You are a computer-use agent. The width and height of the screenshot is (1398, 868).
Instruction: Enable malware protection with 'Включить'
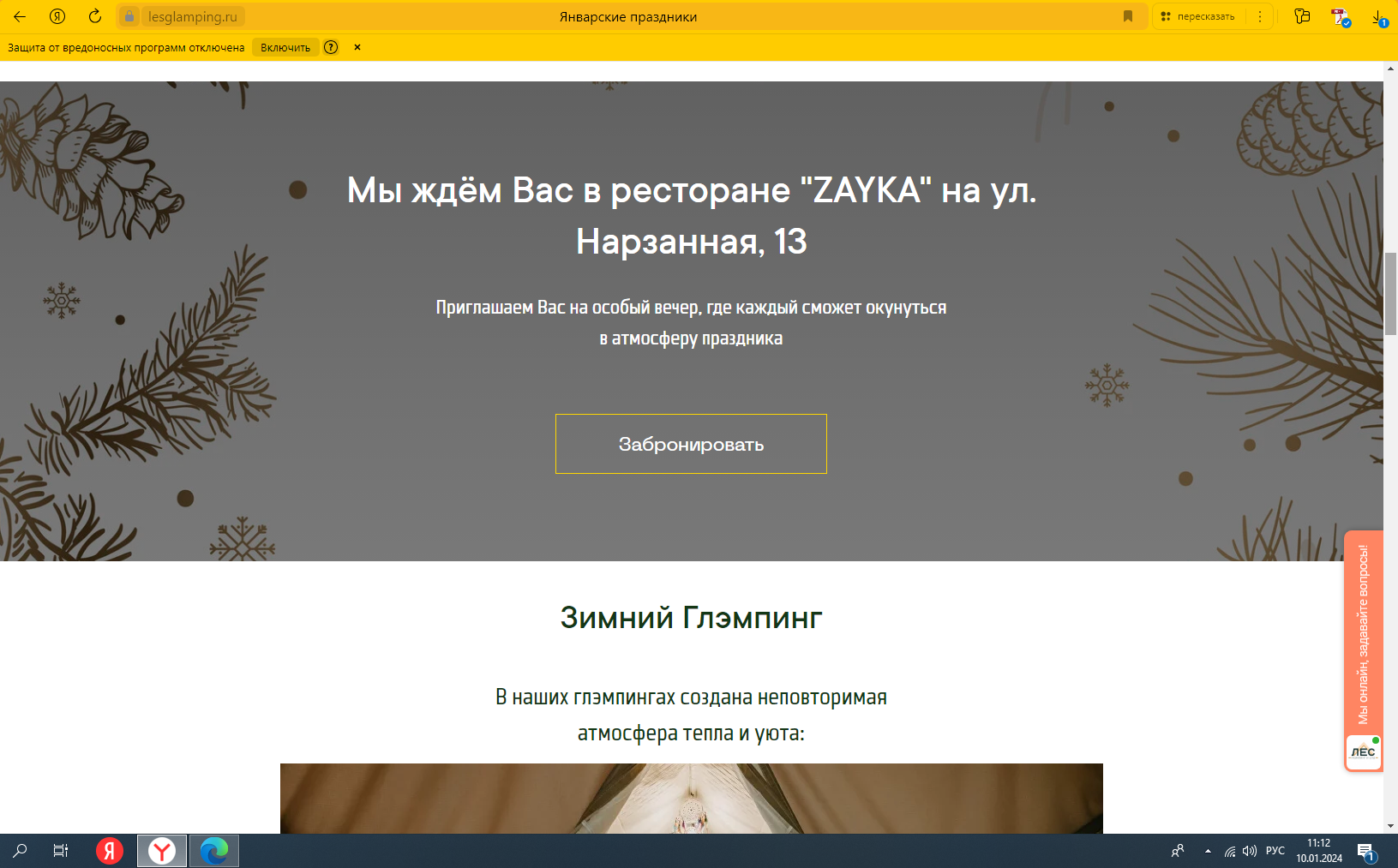point(285,47)
